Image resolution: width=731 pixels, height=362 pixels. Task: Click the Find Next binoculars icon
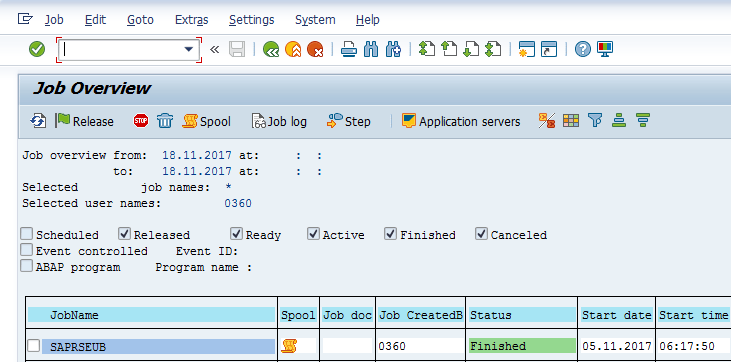click(x=393, y=49)
